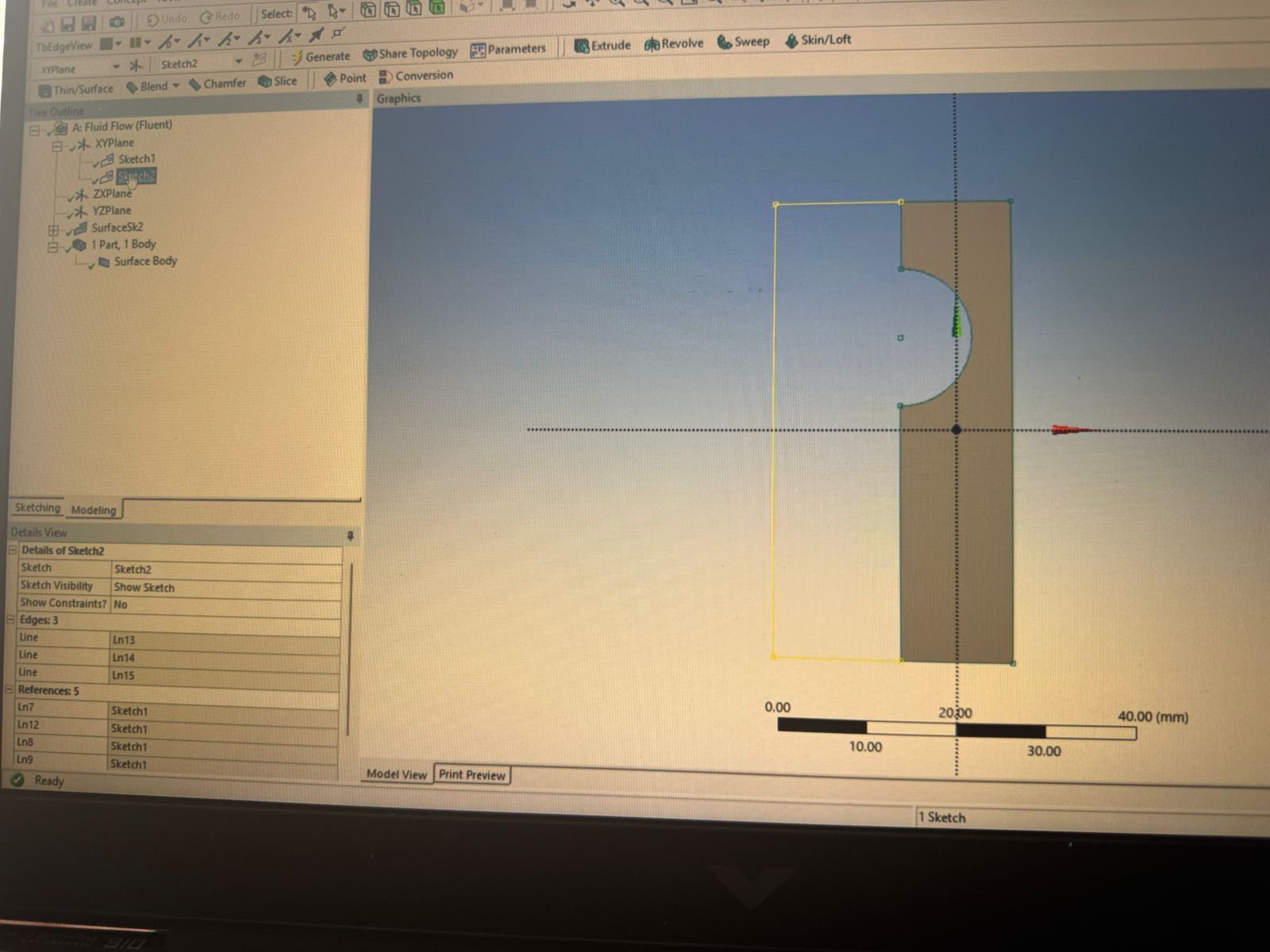The image size is (1270, 952).
Task: Open Share Topology tool
Action: [410, 54]
